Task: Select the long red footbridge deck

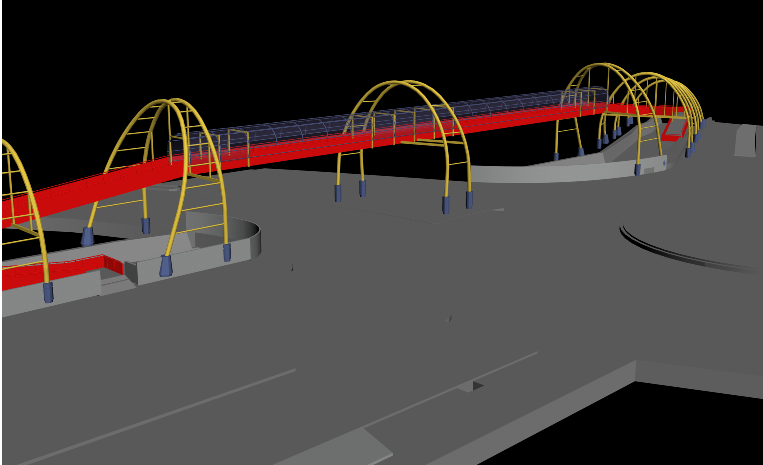Action: [x=311, y=151]
